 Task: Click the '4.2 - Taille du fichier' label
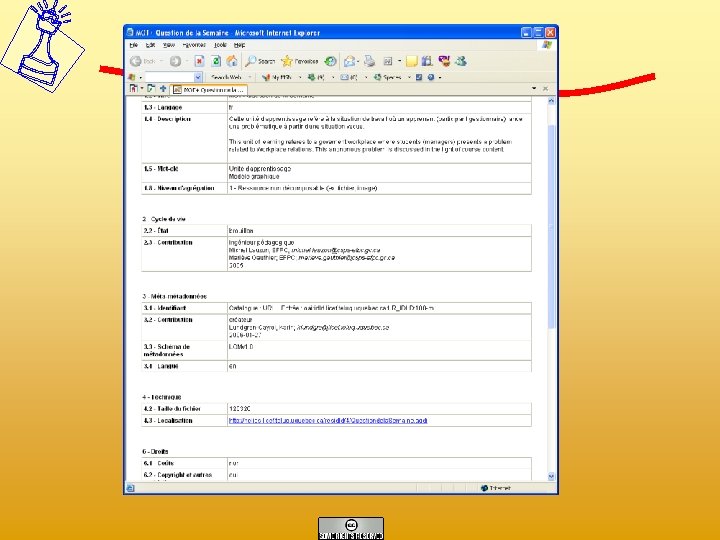click(x=172, y=409)
